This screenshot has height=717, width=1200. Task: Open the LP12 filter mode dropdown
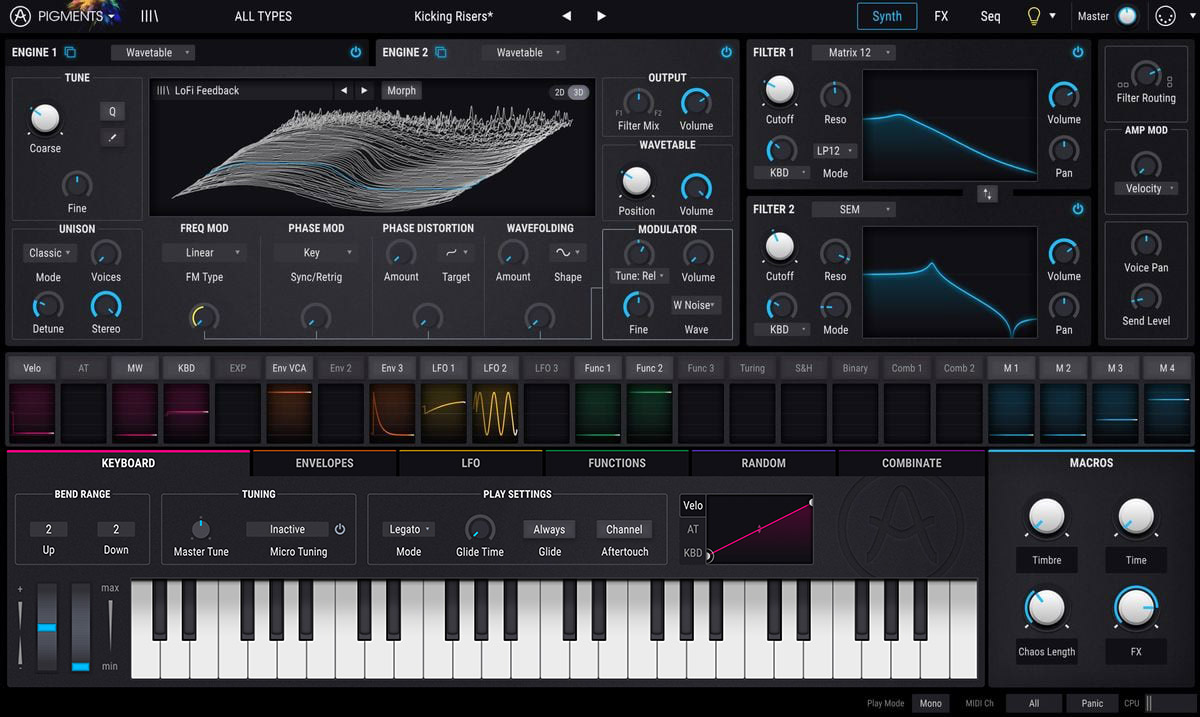pos(835,151)
